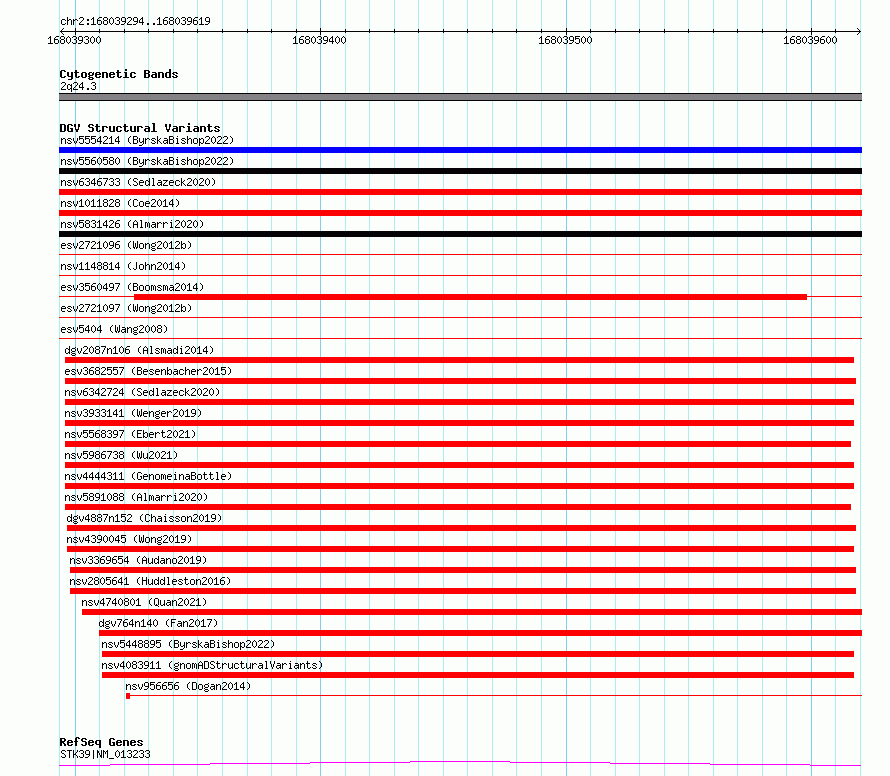Viewport: 890px width, 776px height.
Task: Open nsv956656 (Dogan2014) variant label
Action: [x=188, y=686]
